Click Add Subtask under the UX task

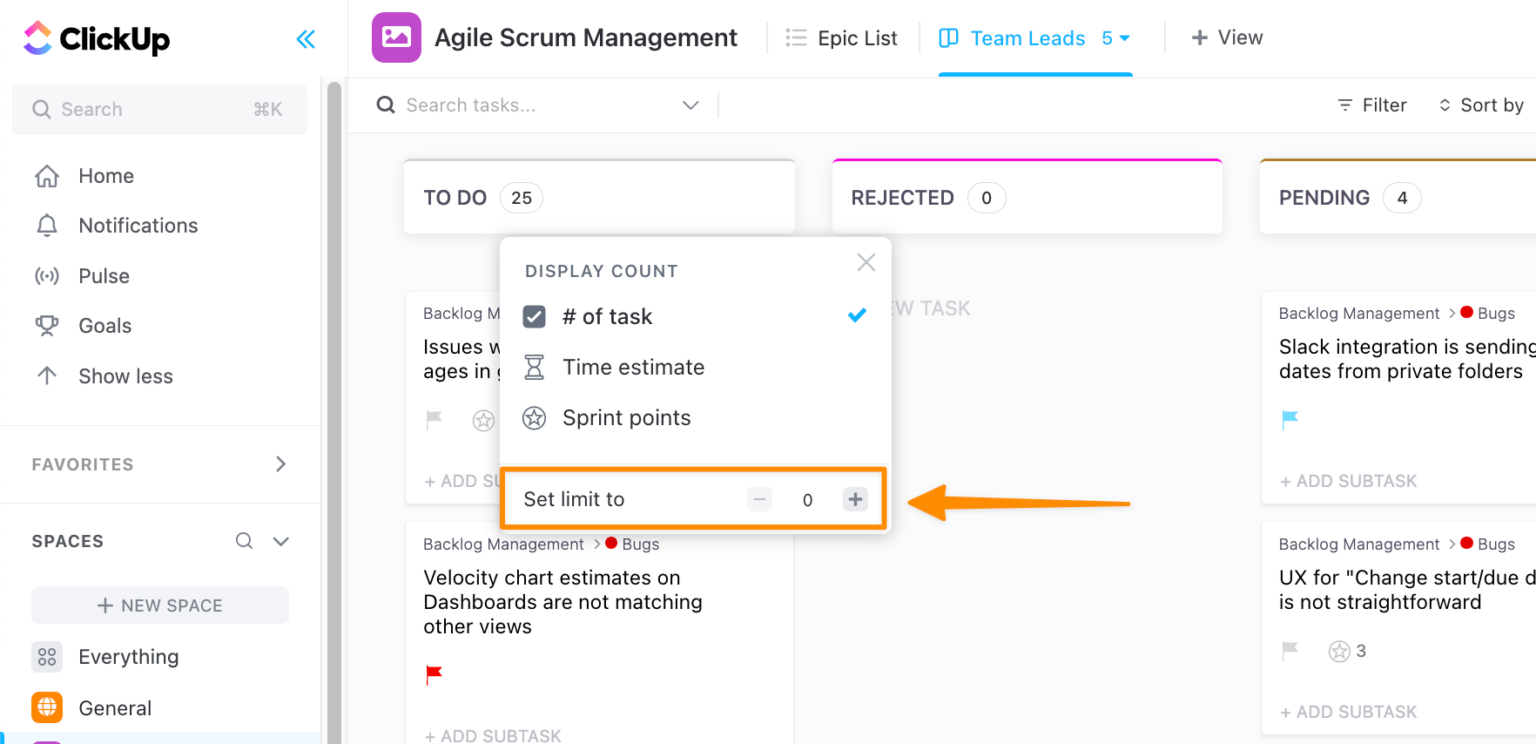tap(1348, 711)
